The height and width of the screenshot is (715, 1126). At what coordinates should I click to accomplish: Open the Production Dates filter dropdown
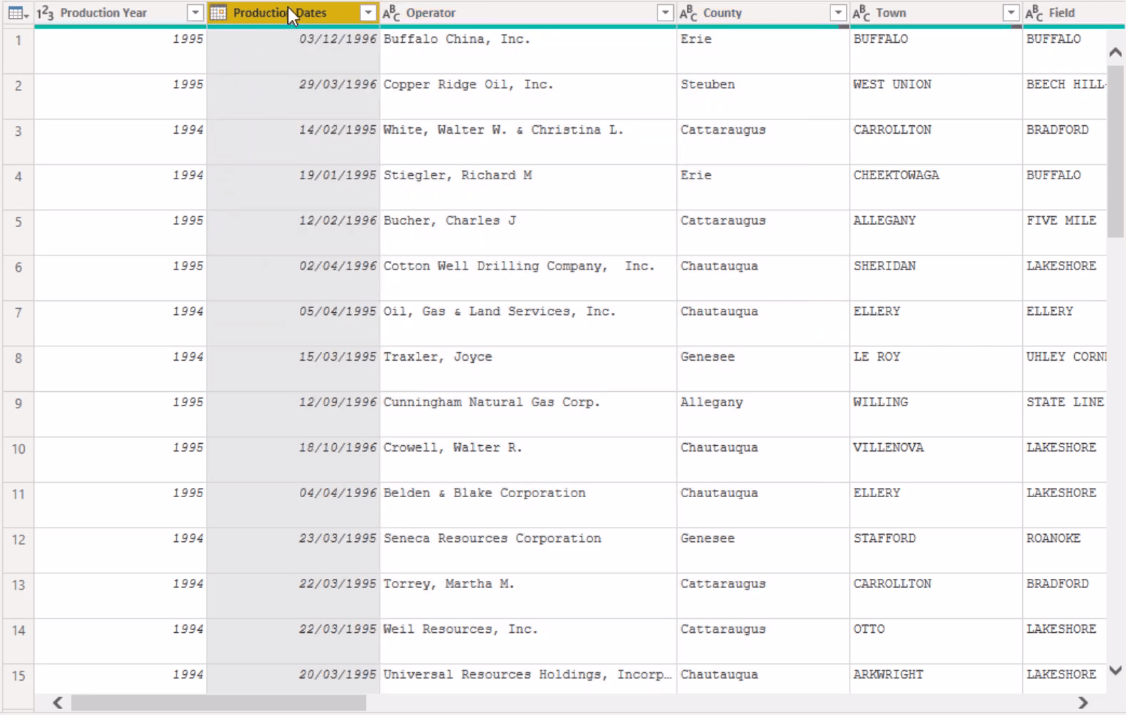point(368,13)
